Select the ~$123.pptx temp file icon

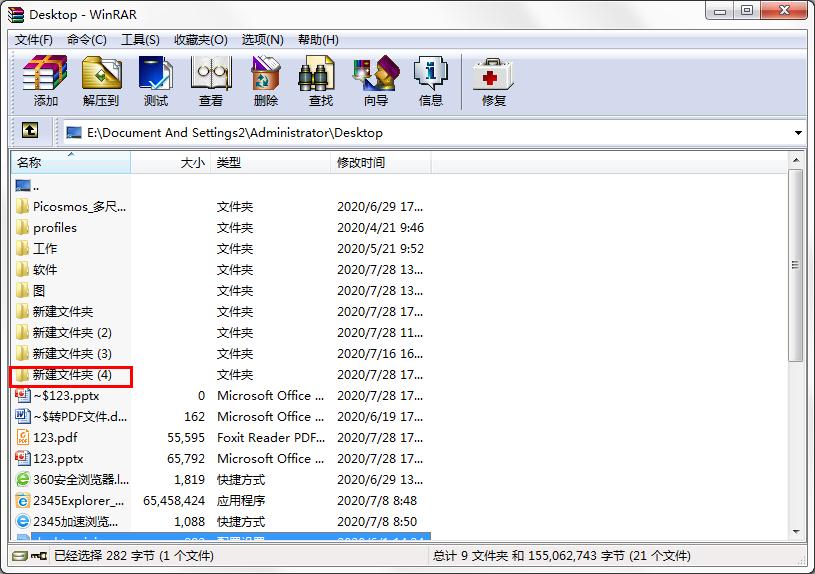(x=23, y=396)
